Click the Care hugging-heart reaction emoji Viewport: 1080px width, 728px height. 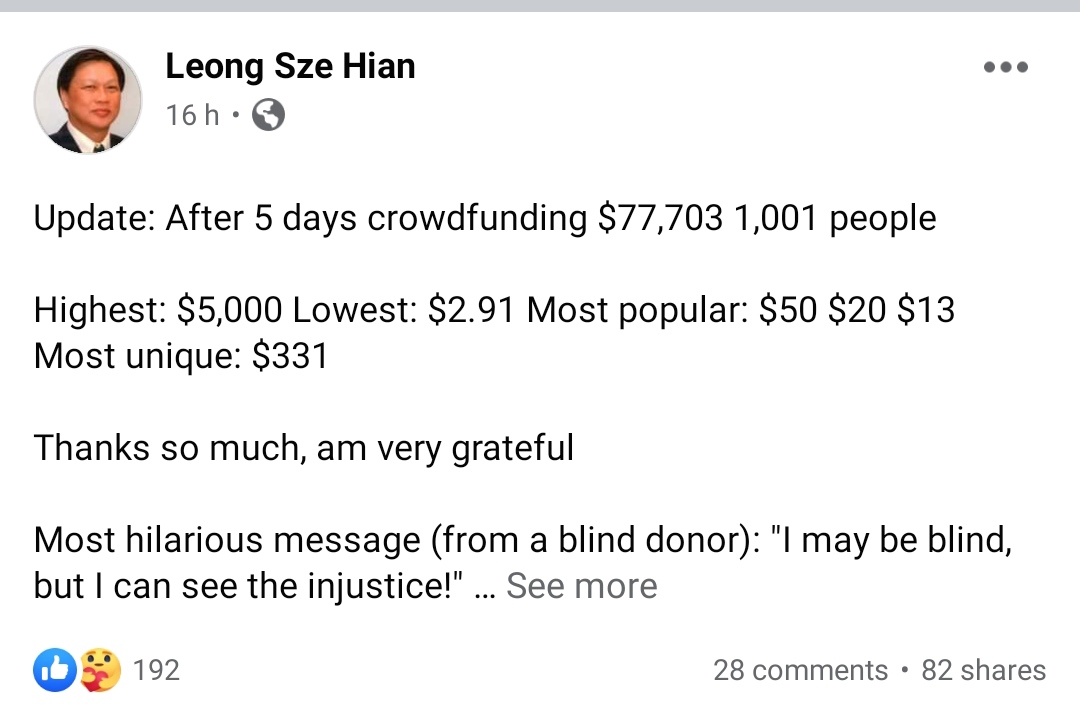click(x=100, y=669)
